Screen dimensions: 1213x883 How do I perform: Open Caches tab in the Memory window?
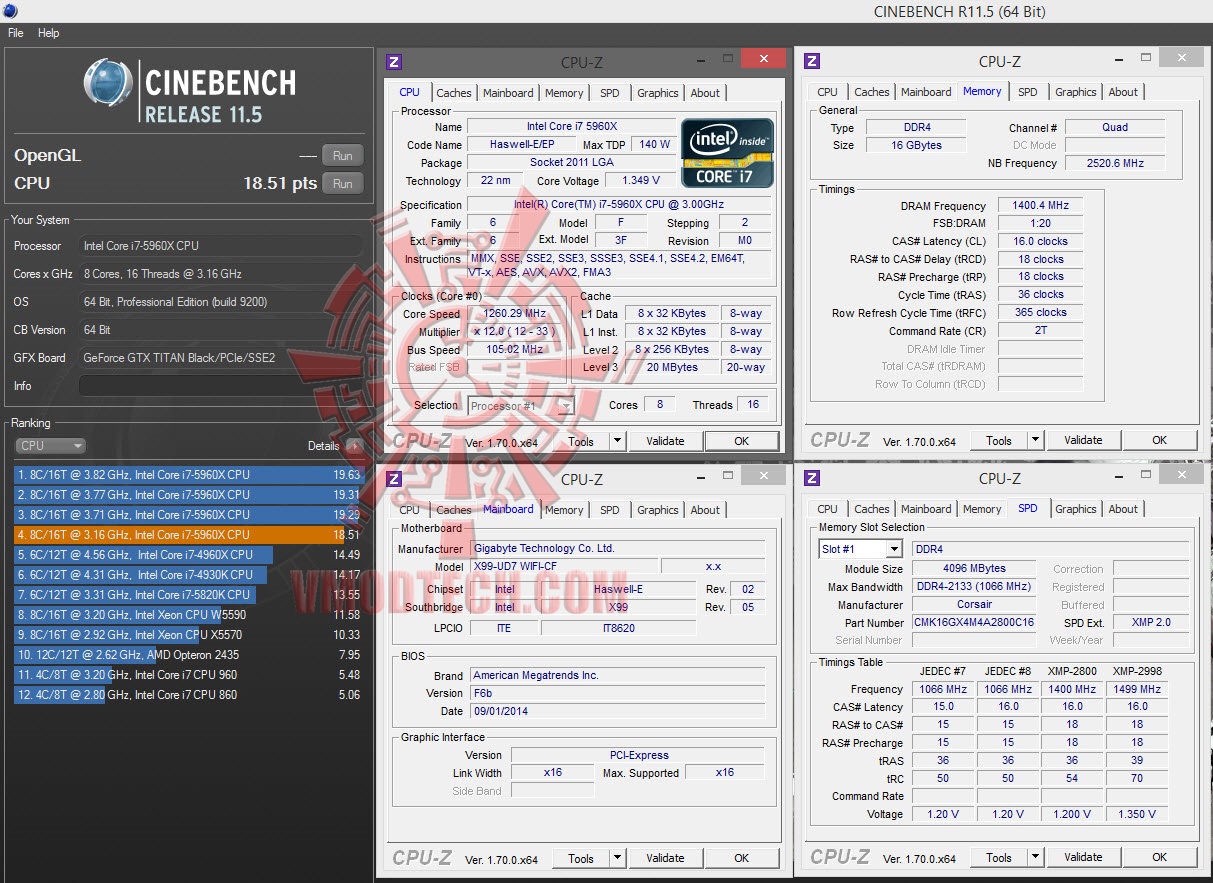(872, 92)
